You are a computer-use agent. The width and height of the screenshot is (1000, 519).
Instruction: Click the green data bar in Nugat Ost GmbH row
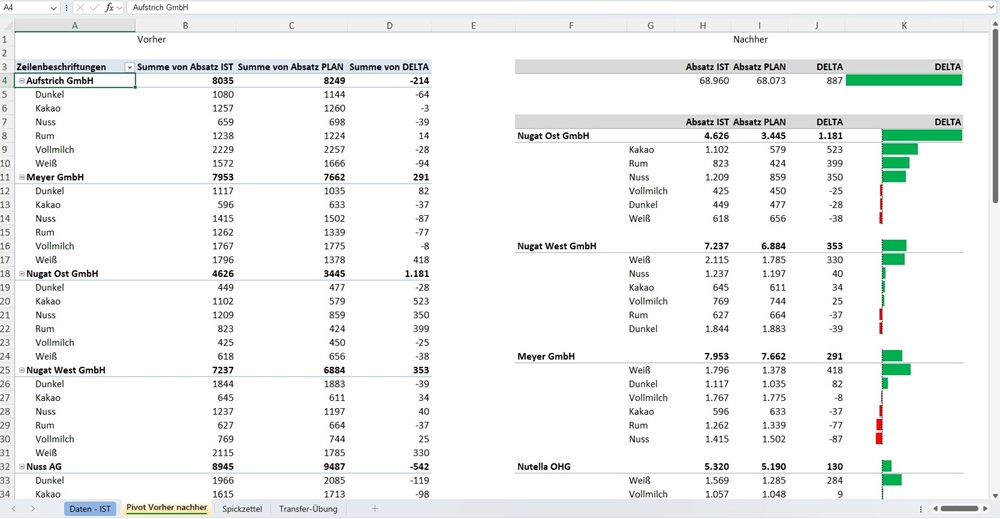tap(922, 136)
